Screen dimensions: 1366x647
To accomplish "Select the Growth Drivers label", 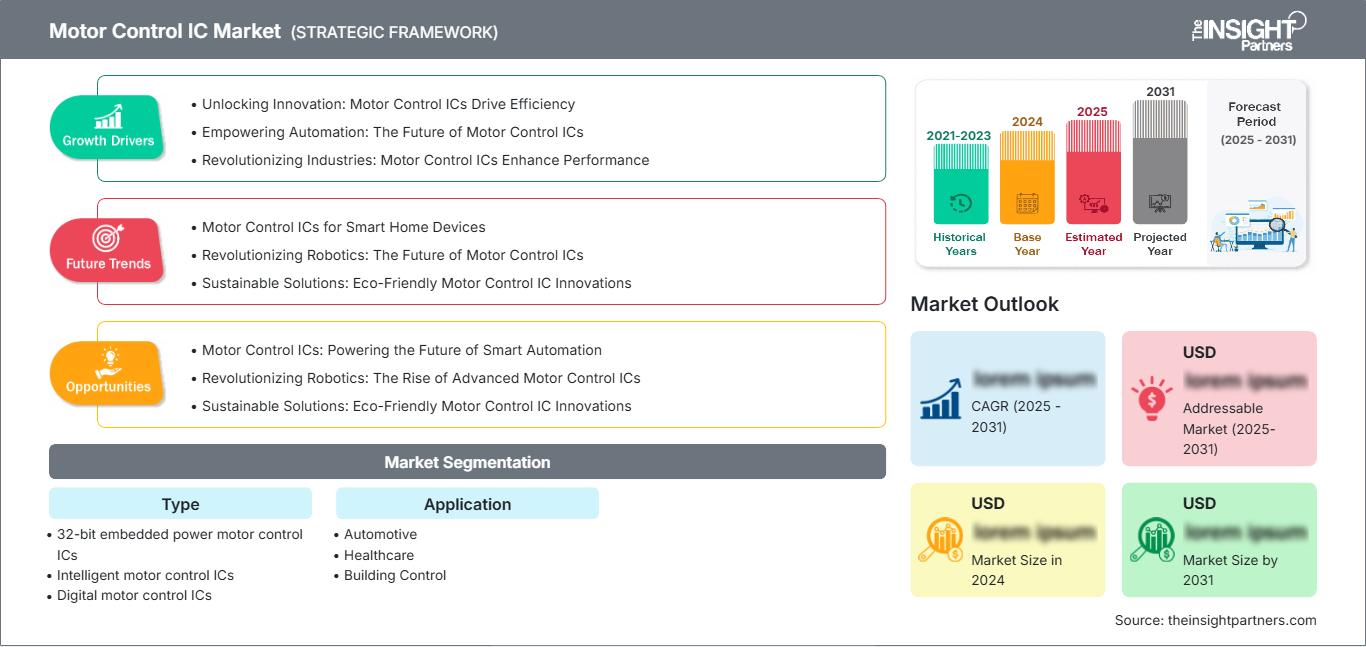I will click(108, 141).
